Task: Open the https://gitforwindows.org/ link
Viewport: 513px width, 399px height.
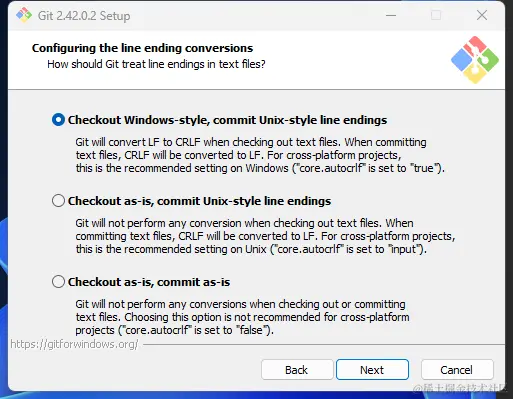Action: click(x=74, y=344)
